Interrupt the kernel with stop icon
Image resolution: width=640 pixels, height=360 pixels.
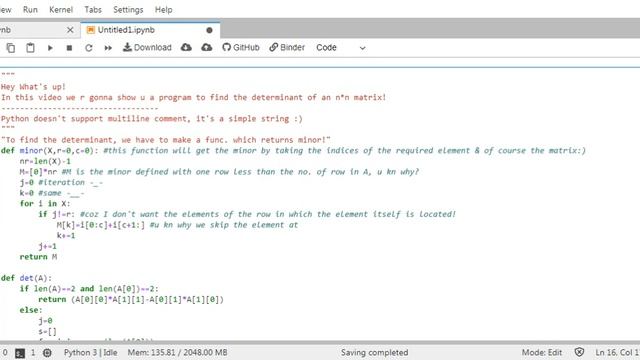(69, 48)
